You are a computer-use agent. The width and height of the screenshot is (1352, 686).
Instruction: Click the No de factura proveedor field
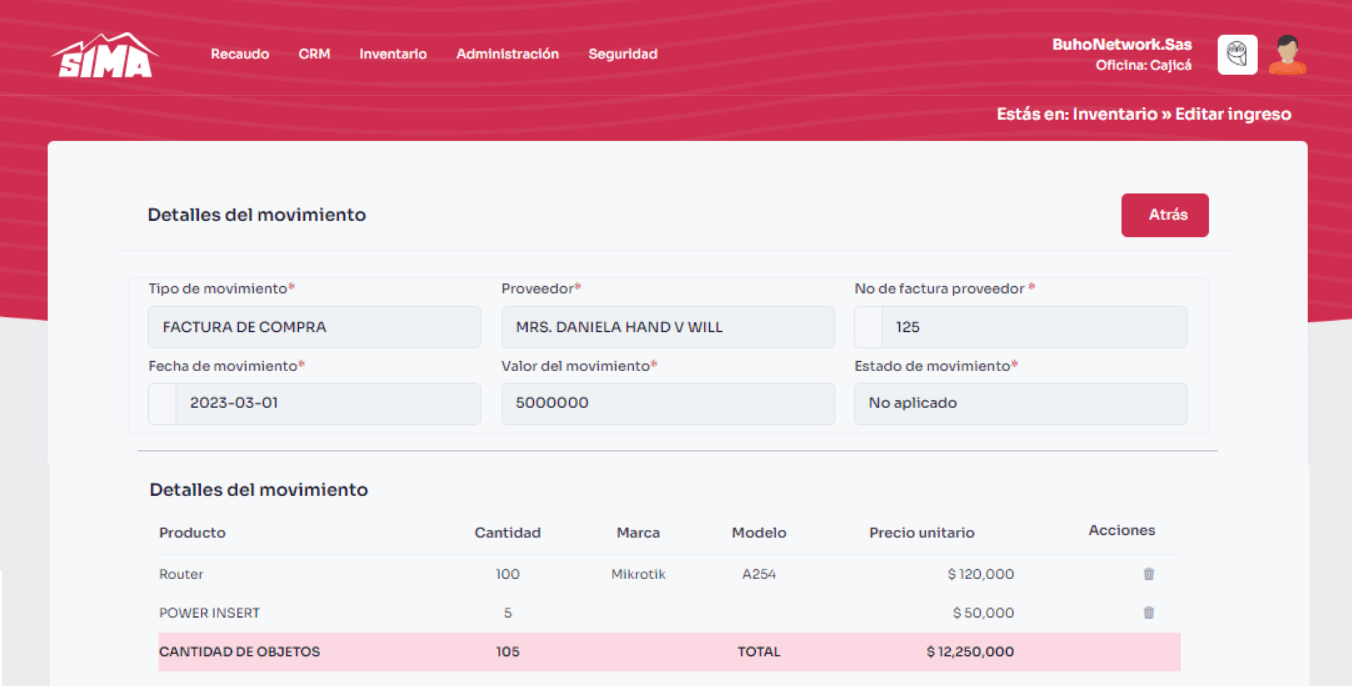[x=1034, y=327]
